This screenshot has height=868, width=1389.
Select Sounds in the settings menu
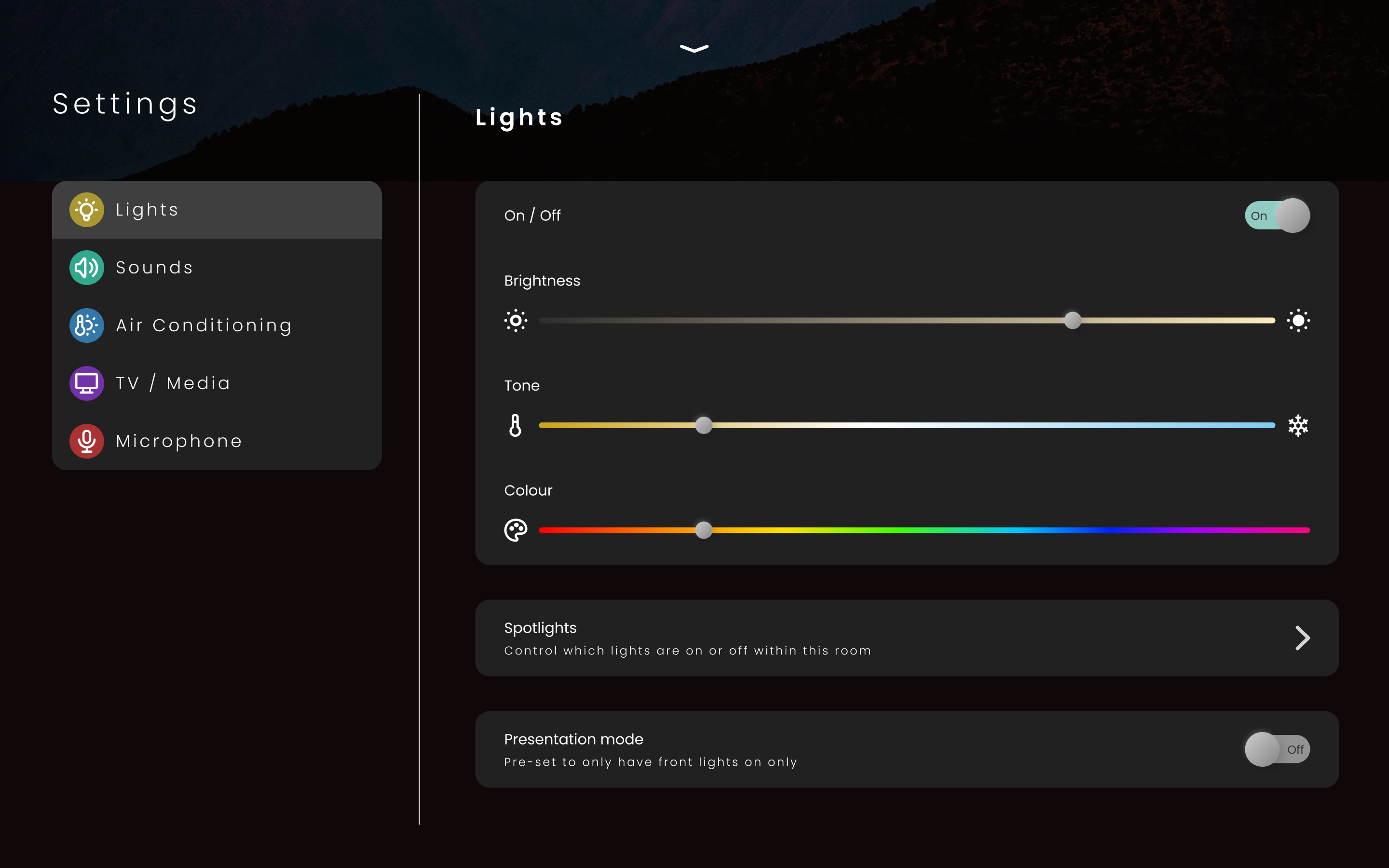(x=155, y=268)
